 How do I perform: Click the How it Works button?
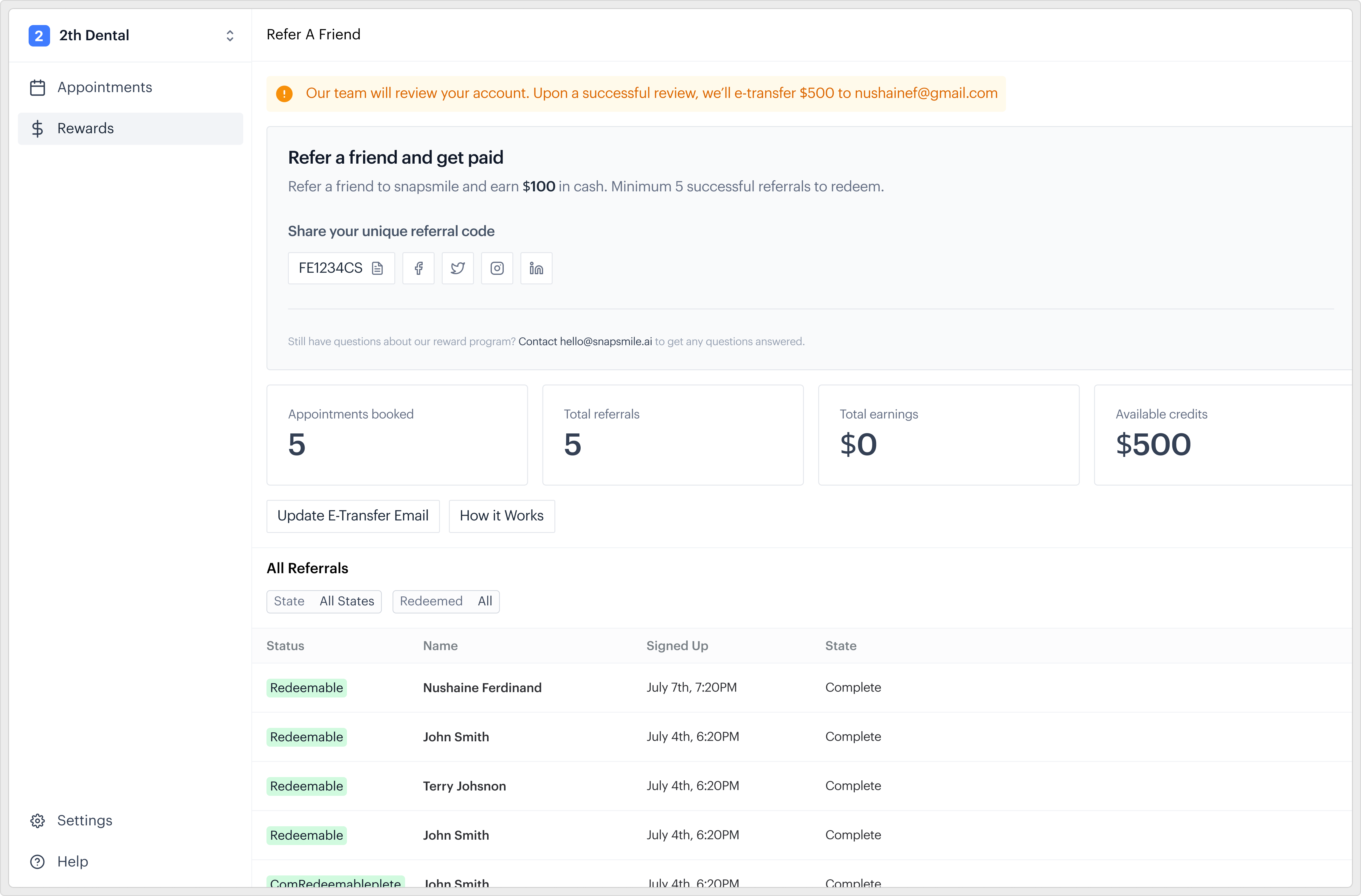tap(502, 516)
